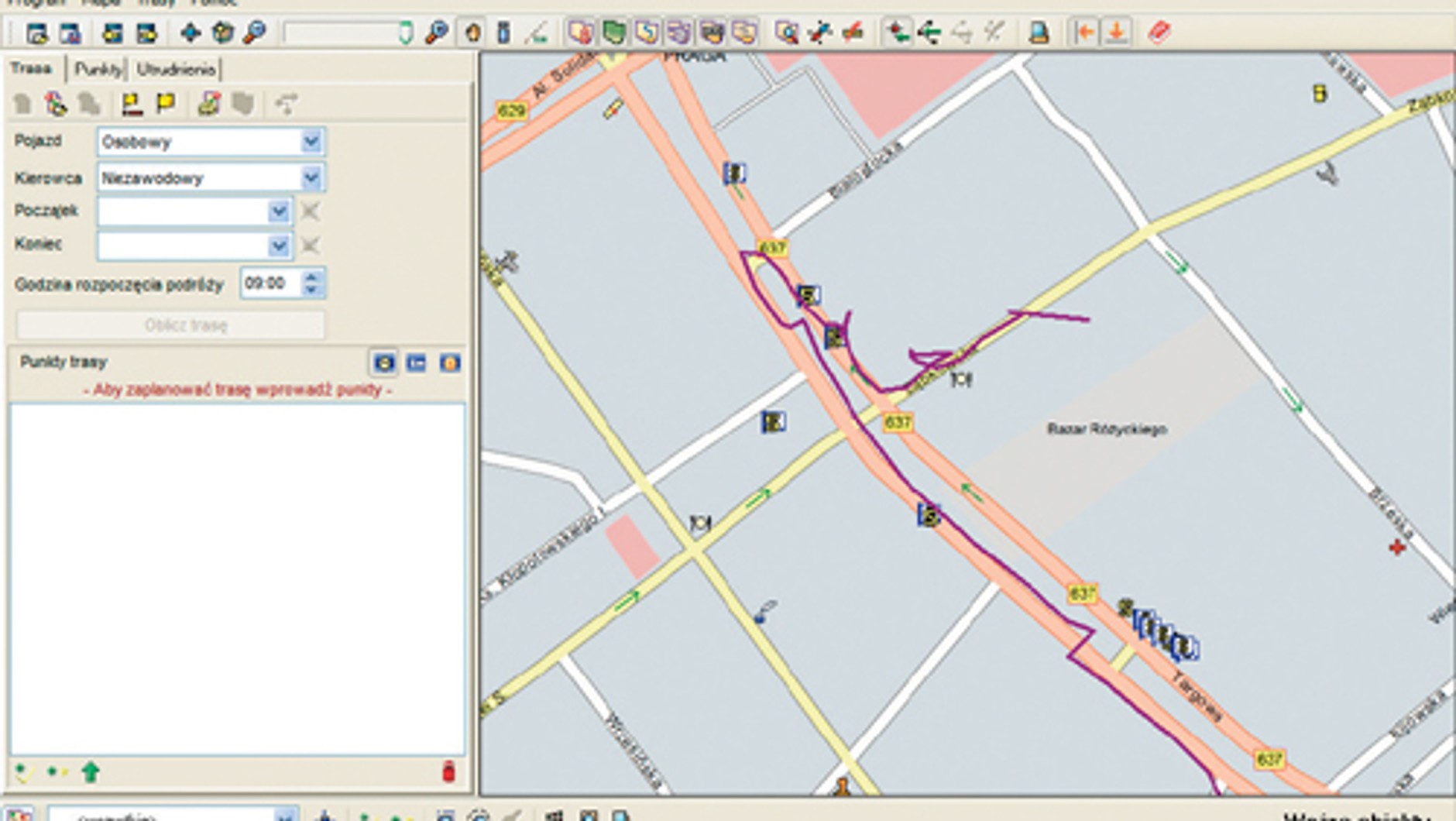Select the blue info tool icon
1456x821 pixels.
pyautogui.click(x=503, y=33)
